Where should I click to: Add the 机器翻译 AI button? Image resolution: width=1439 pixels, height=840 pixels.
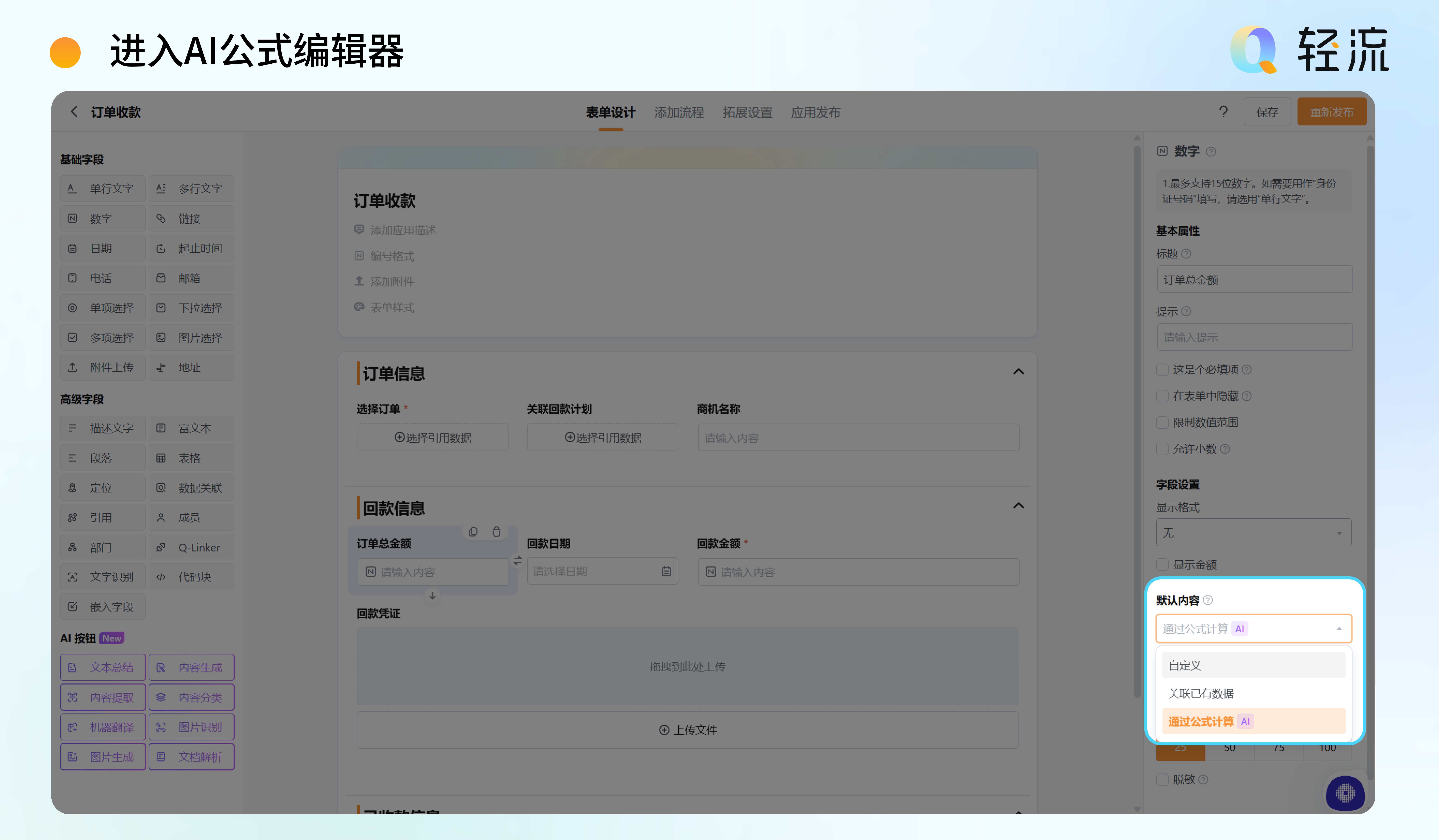tap(103, 727)
